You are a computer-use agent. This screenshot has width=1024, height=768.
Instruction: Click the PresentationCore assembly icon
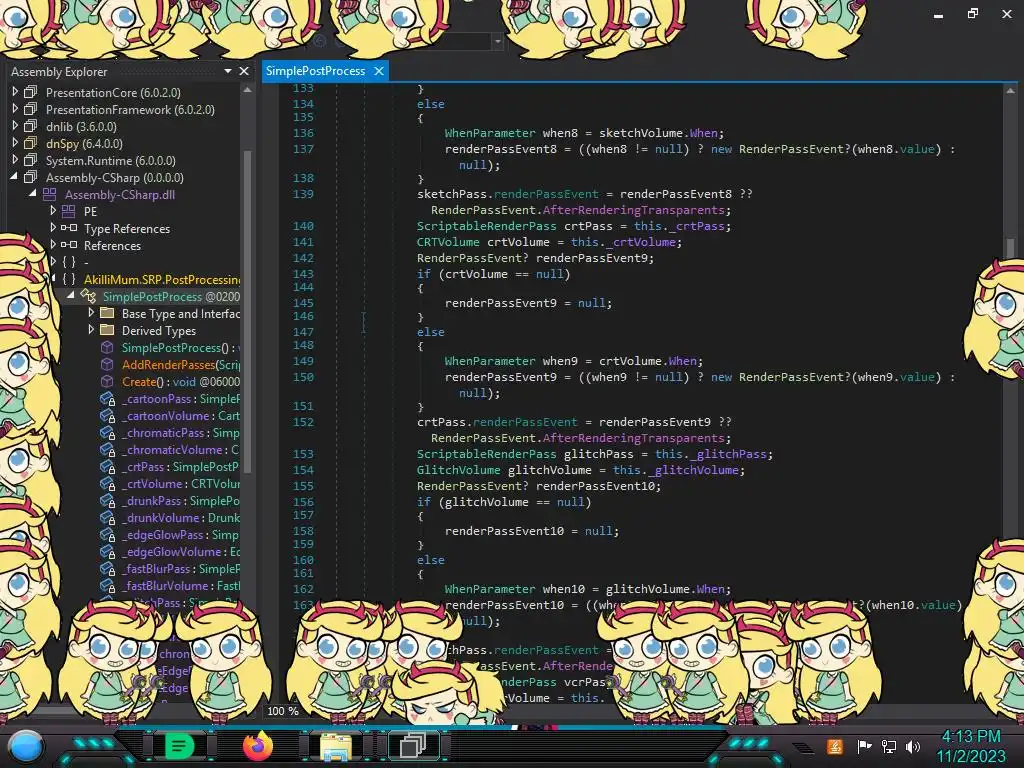click(31, 92)
